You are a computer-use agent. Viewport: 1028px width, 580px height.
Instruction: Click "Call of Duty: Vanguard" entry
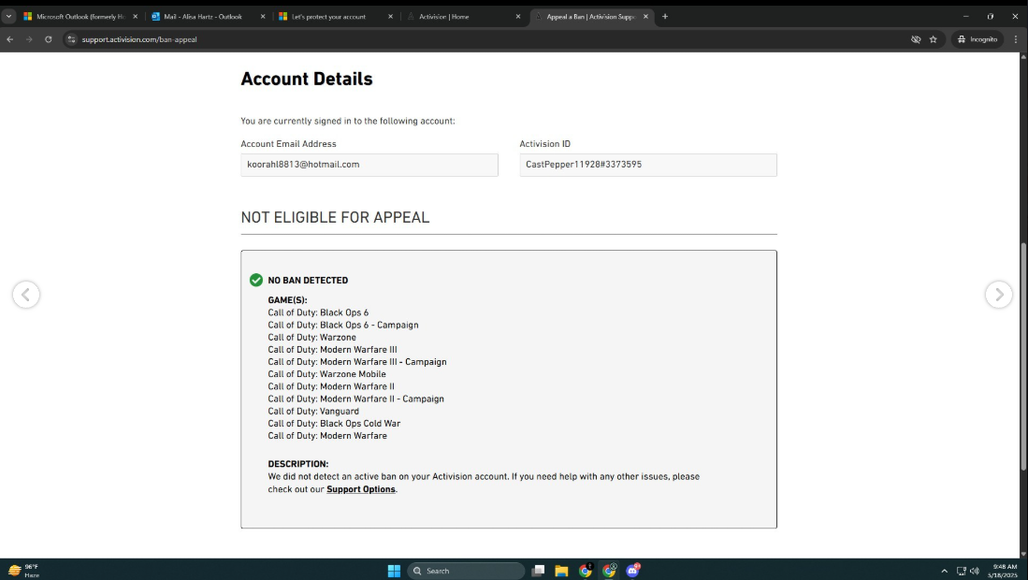pyautogui.click(x=313, y=412)
